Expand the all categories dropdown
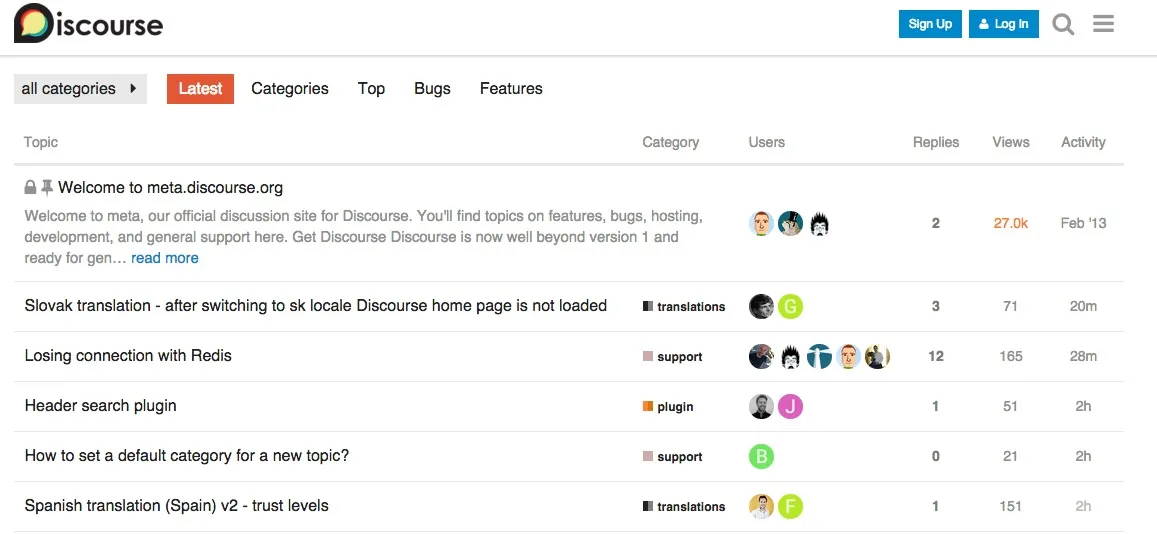The height and width of the screenshot is (534, 1157). coord(80,89)
